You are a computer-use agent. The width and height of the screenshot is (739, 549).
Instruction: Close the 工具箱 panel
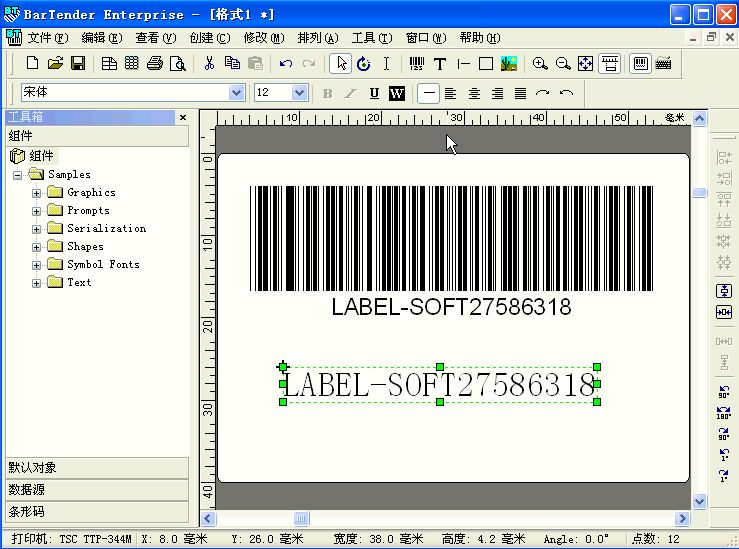coord(183,117)
